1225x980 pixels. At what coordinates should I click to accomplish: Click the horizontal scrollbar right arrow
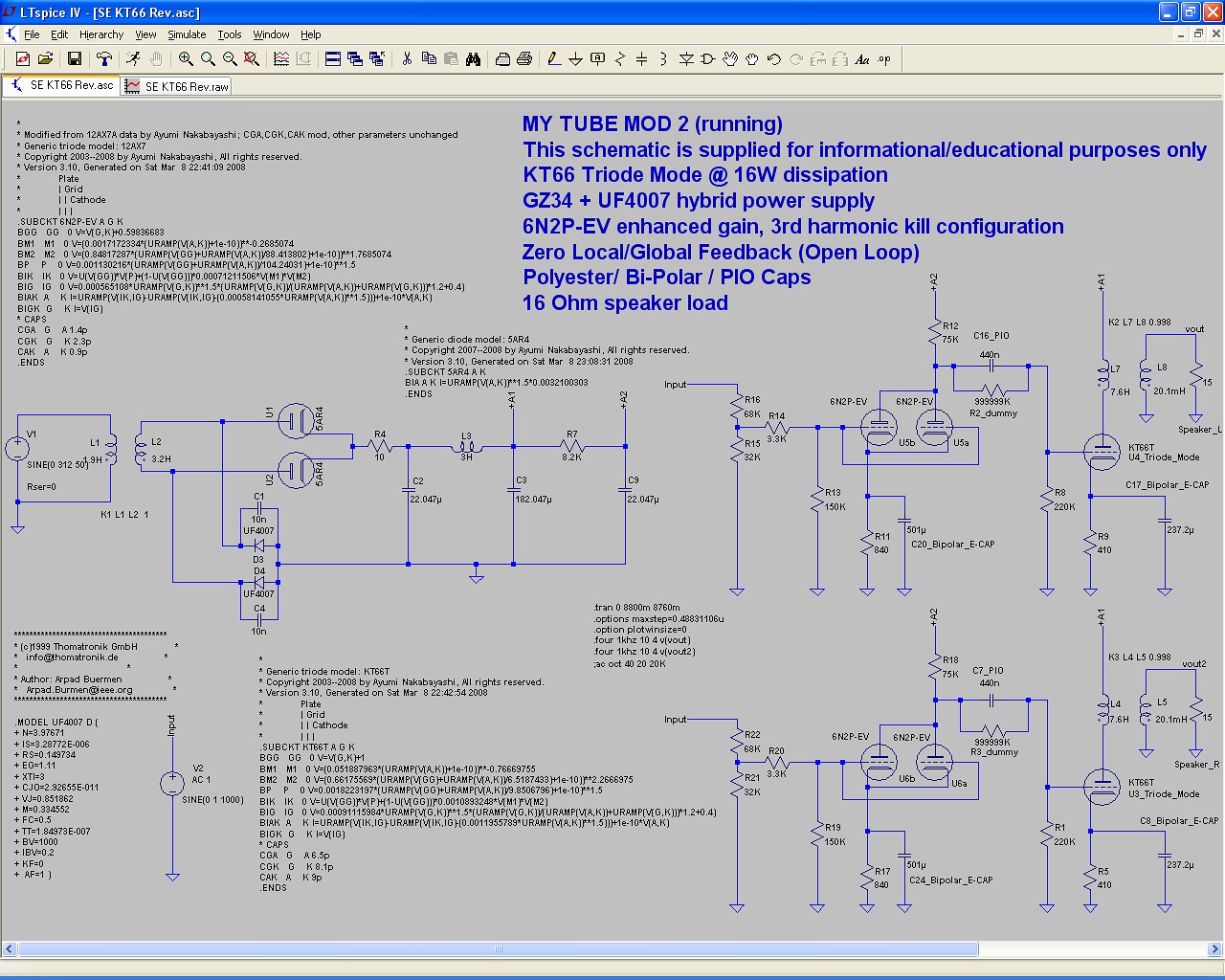1215,949
